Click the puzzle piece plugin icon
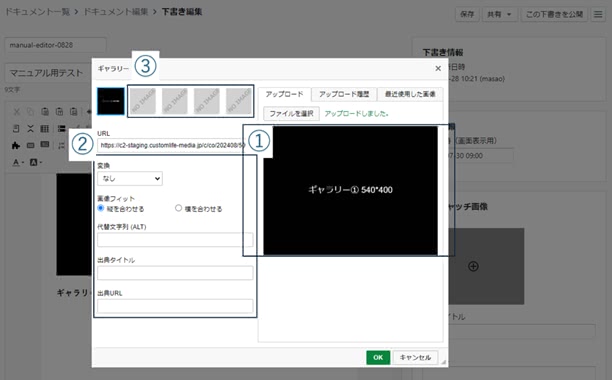The width and height of the screenshot is (612, 380). coord(16,146)
